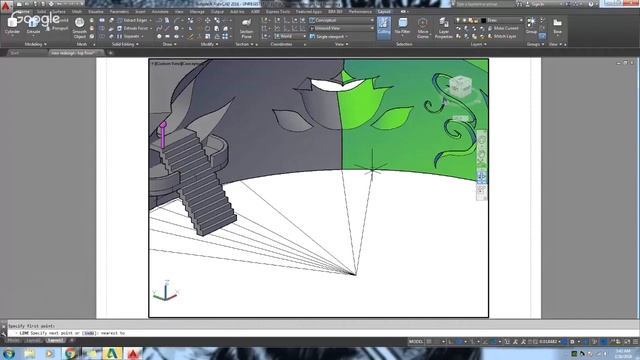This screenshot has height=360, width=640.
Task: Expand the Modify panel
Action: pos(209,44)
